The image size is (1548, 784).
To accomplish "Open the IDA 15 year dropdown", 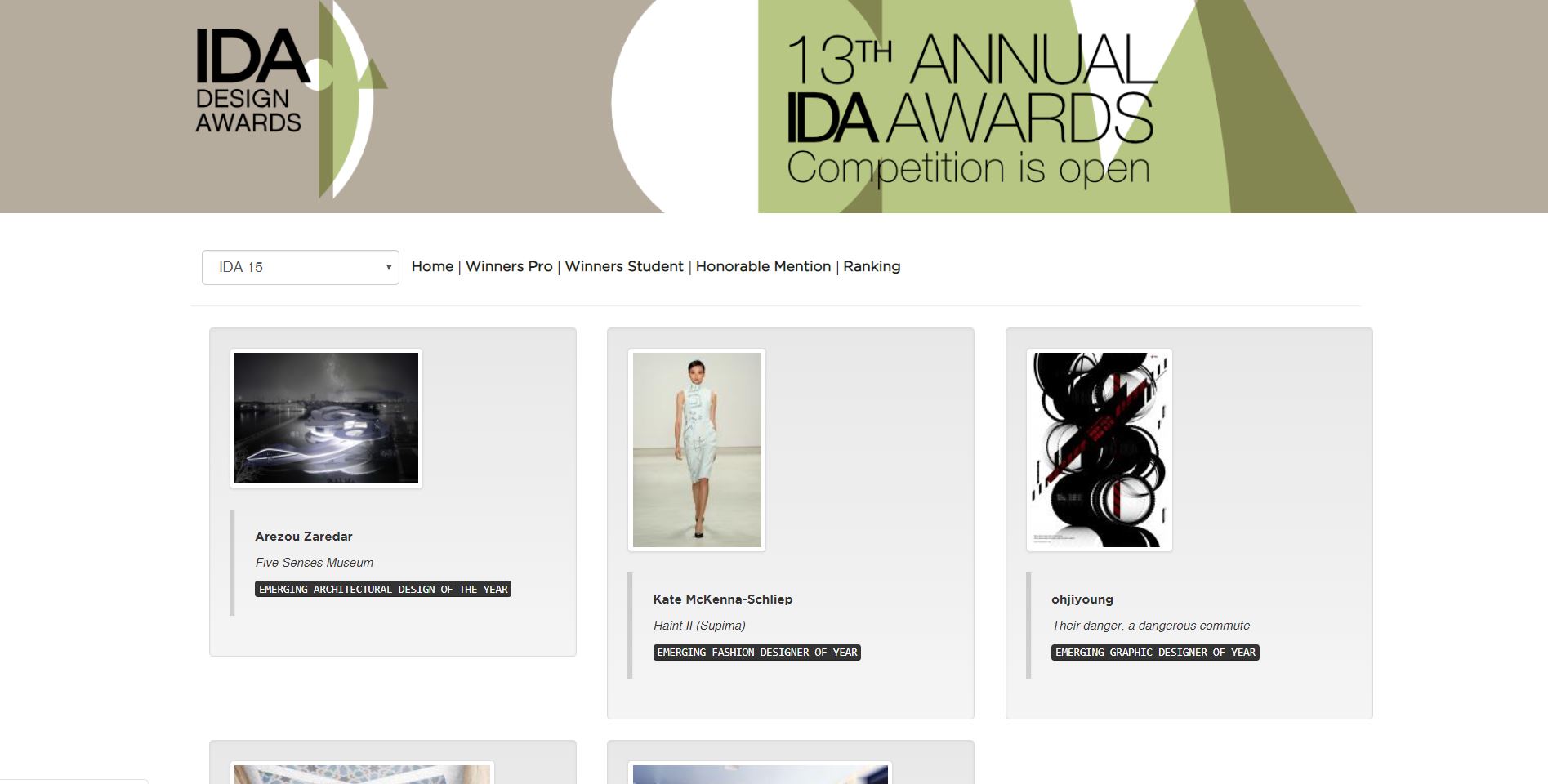I will pyautogui.click(x=301, y=267).
